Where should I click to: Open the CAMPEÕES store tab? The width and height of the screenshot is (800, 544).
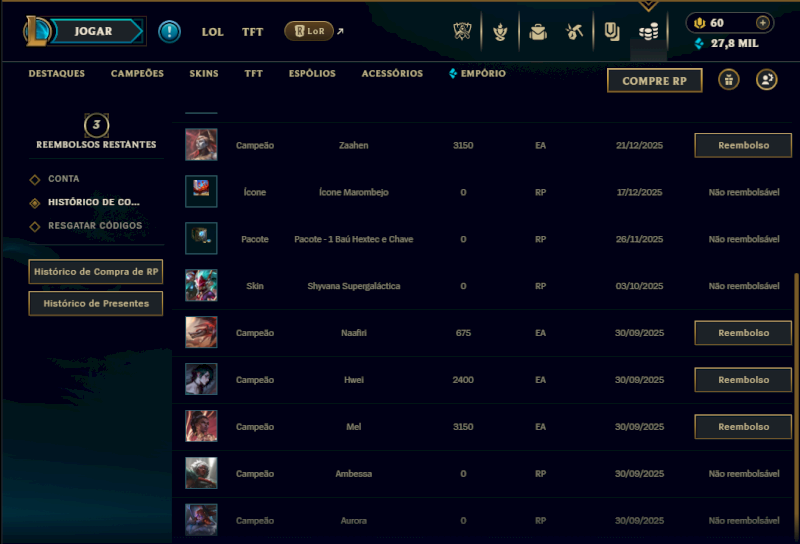point(137,73)
